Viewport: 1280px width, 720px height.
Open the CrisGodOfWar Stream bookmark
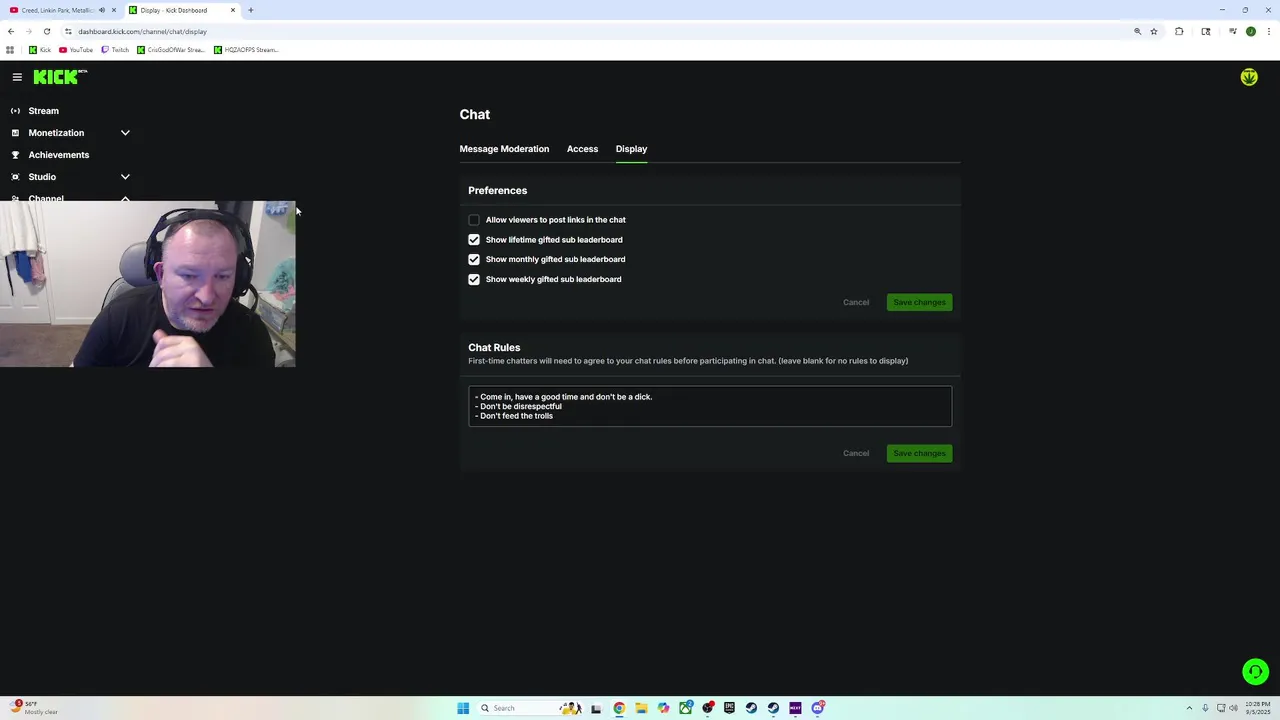tap(171, 50)
